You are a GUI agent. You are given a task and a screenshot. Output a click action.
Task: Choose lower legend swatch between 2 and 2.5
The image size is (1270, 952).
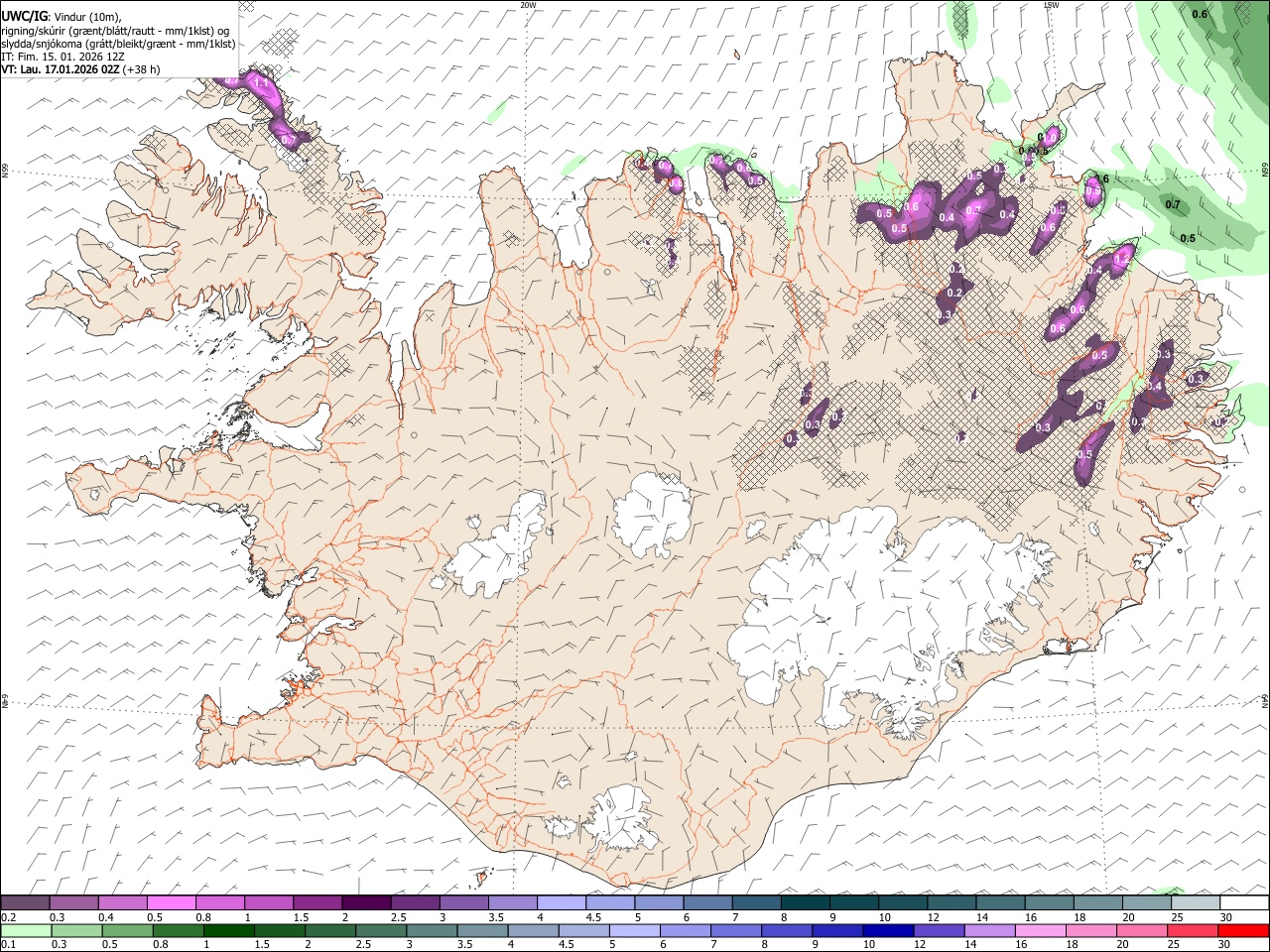pyautogui.click(x=329, y=931)
